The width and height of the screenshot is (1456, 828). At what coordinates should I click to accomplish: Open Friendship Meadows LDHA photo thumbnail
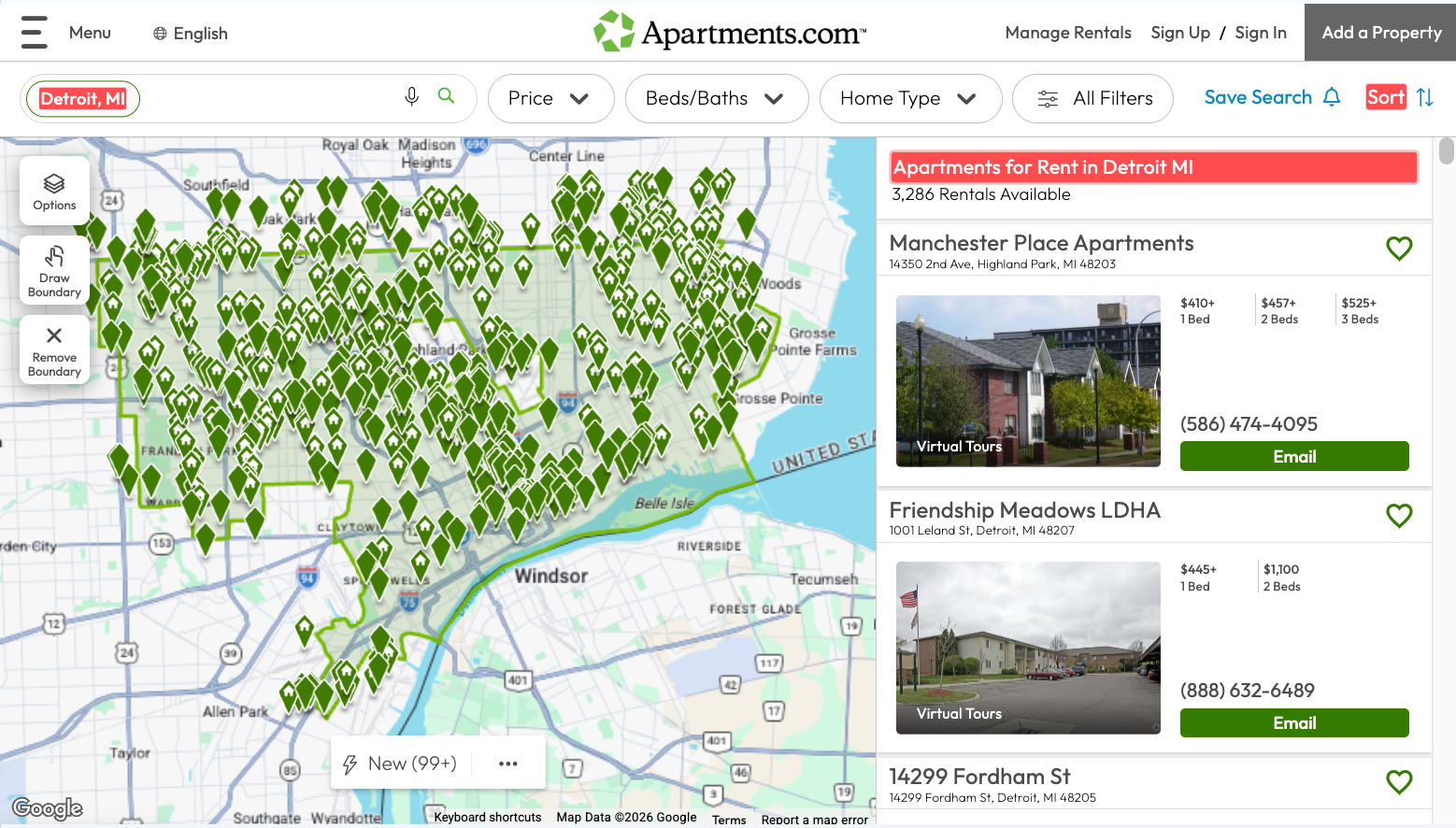coord(1028,648)
